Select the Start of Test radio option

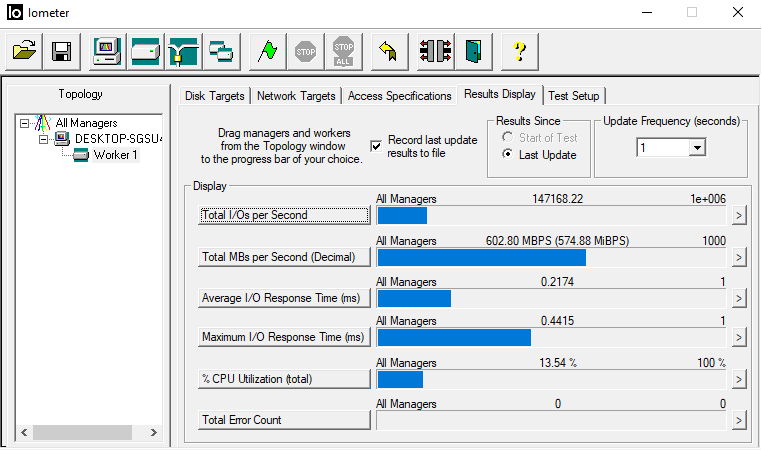[507, 138]
